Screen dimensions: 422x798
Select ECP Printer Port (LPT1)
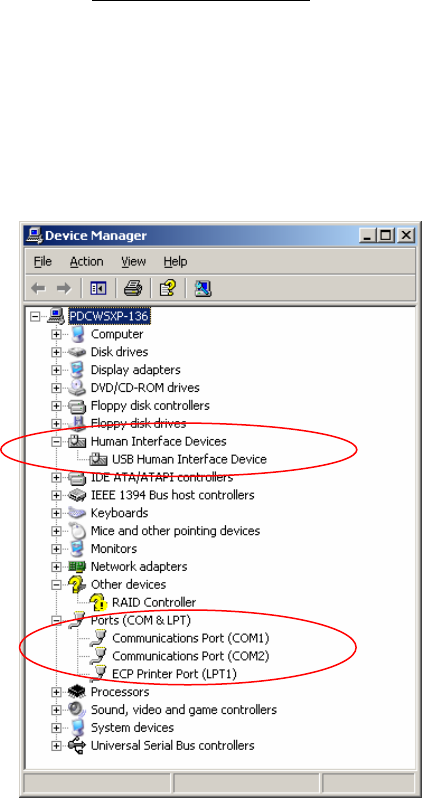point(174,674)
